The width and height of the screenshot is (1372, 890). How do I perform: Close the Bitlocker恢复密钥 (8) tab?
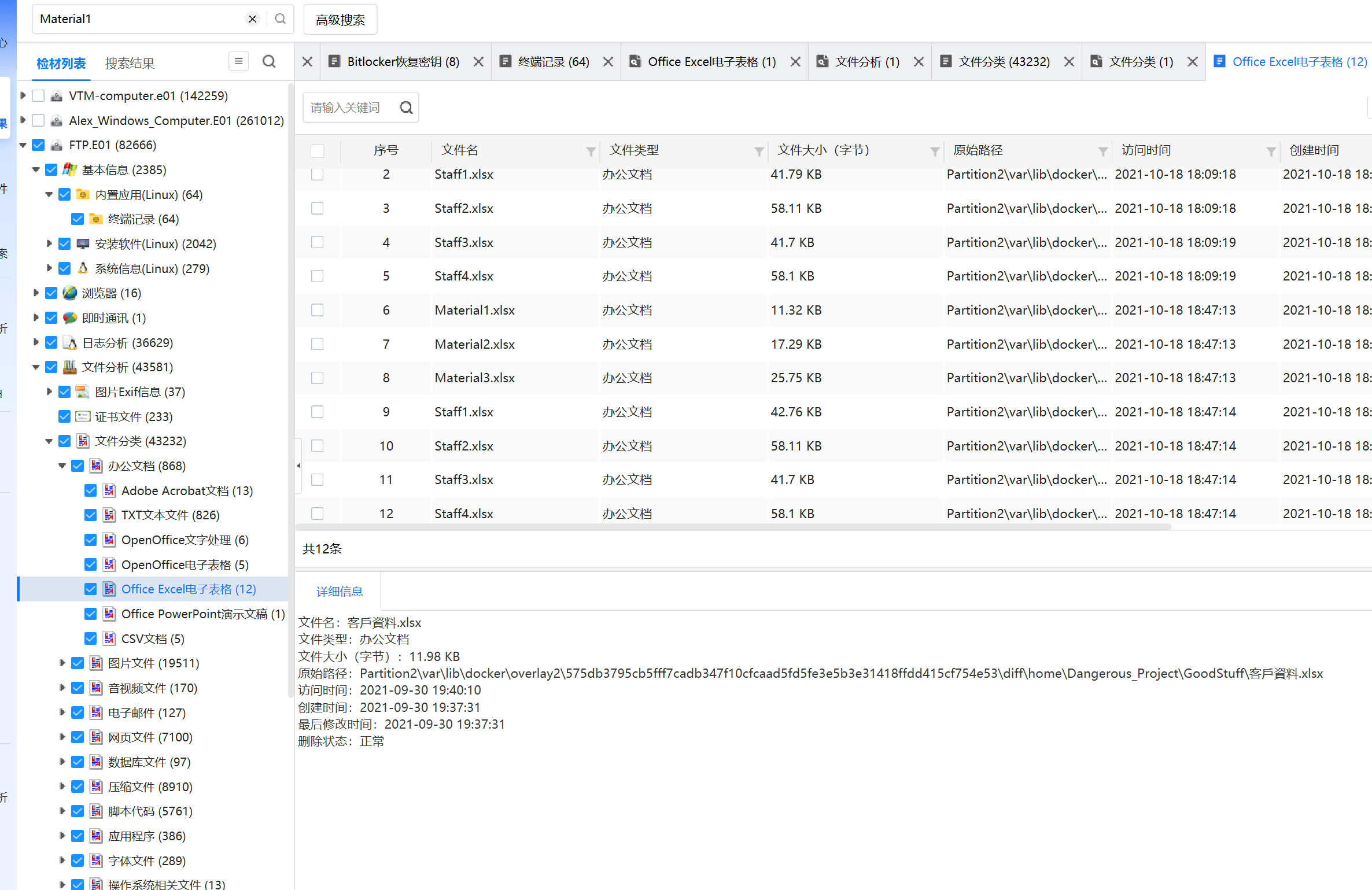point(478,62)
